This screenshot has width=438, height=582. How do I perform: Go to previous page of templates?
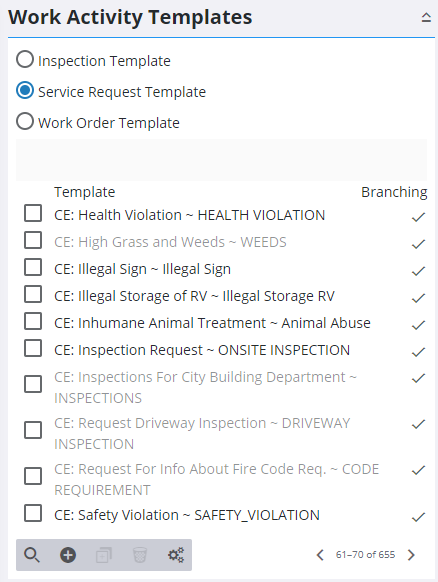click(x=320, y=555)
